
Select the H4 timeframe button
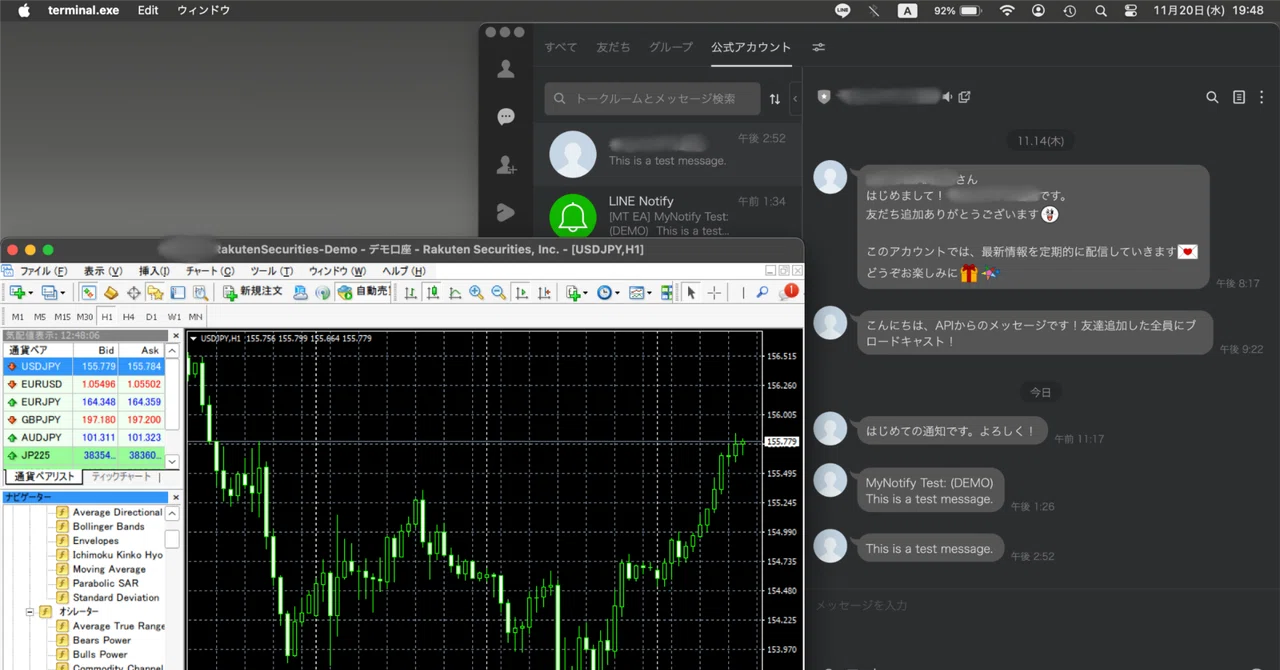point(129,317)
